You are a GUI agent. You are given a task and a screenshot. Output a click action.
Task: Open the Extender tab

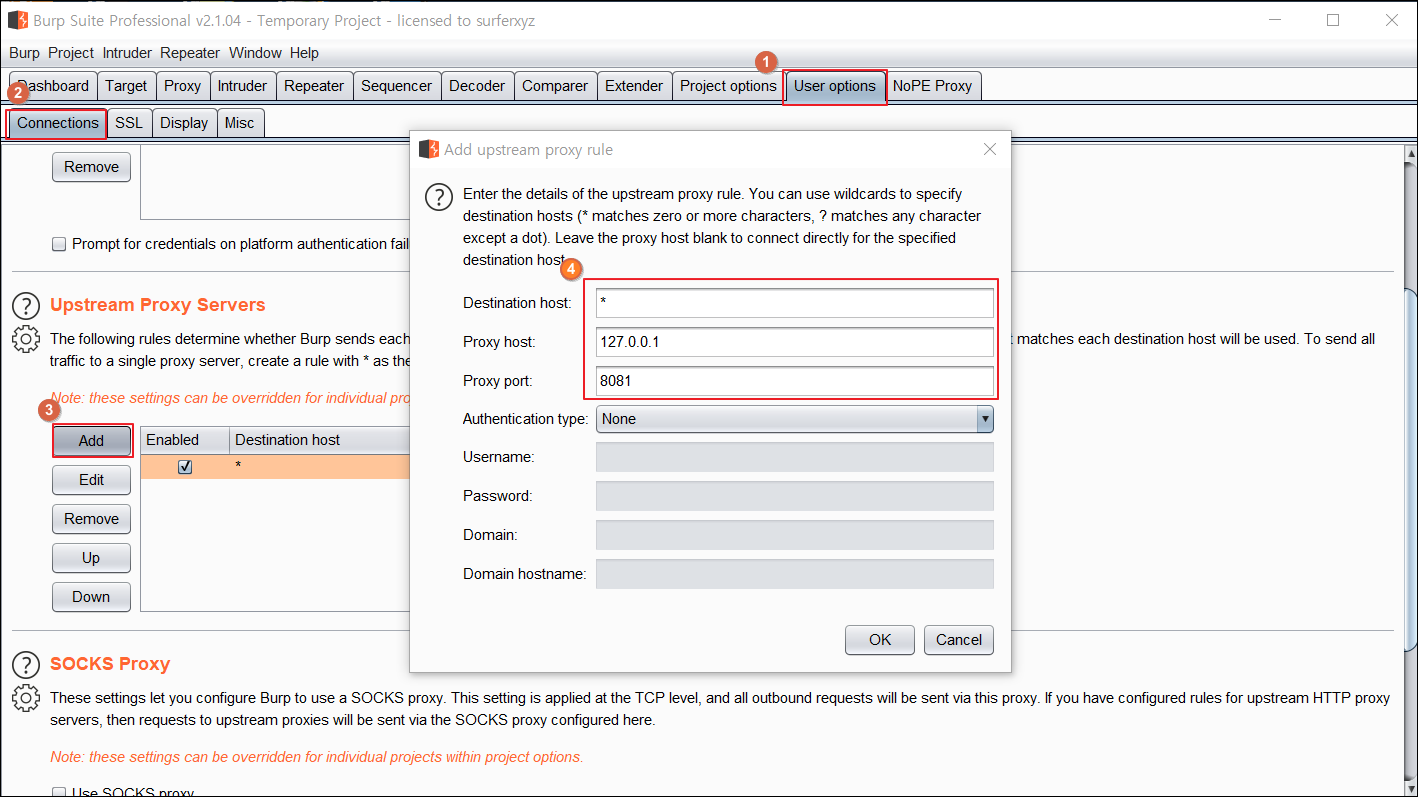pos(634,86)
